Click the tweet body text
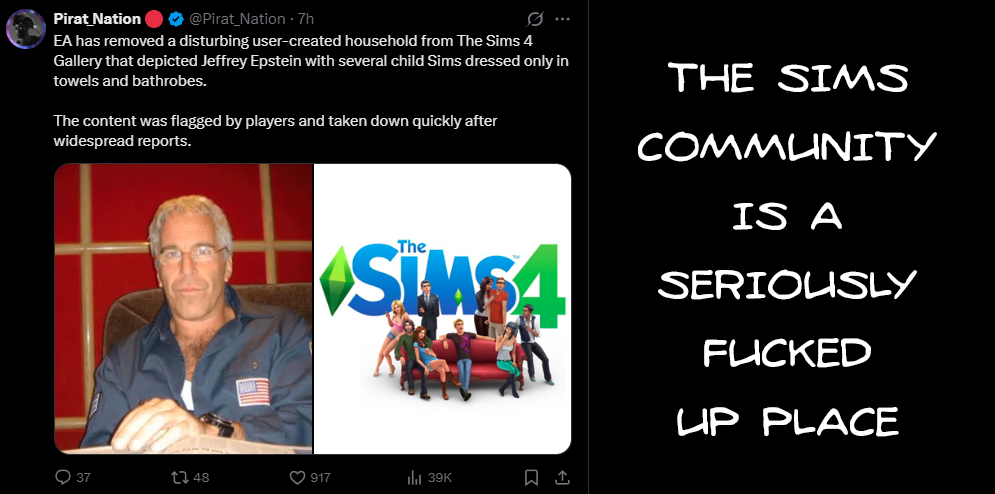Screen dimensions: 995x494 click(x=310, y=90)
